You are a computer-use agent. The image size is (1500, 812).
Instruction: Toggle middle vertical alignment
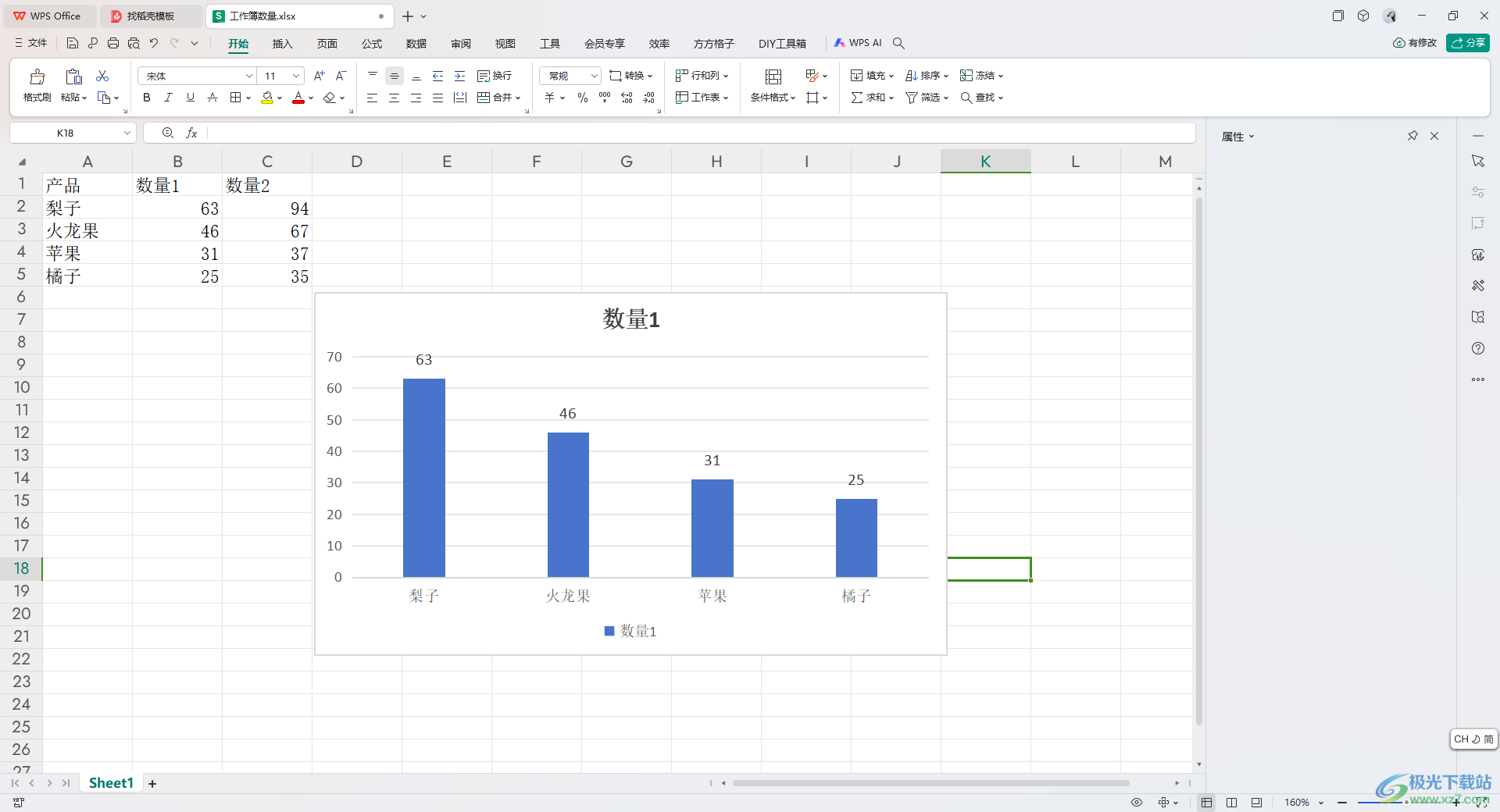pyautogui.click(x=395, y=76)
